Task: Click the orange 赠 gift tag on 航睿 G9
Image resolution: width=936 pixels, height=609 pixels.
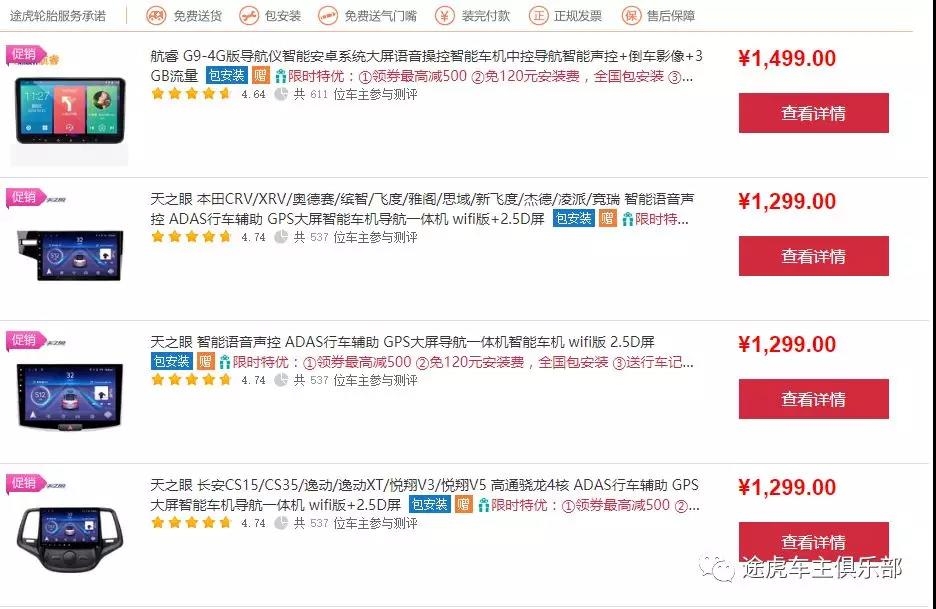Action: [261, 76]
